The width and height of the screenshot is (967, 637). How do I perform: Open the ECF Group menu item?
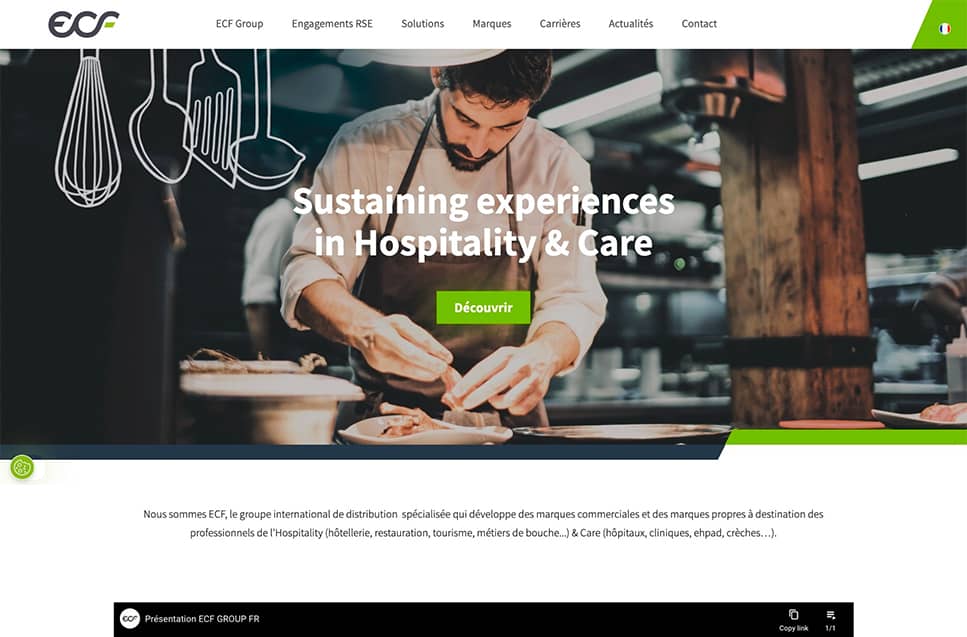[x=239, y=23]
